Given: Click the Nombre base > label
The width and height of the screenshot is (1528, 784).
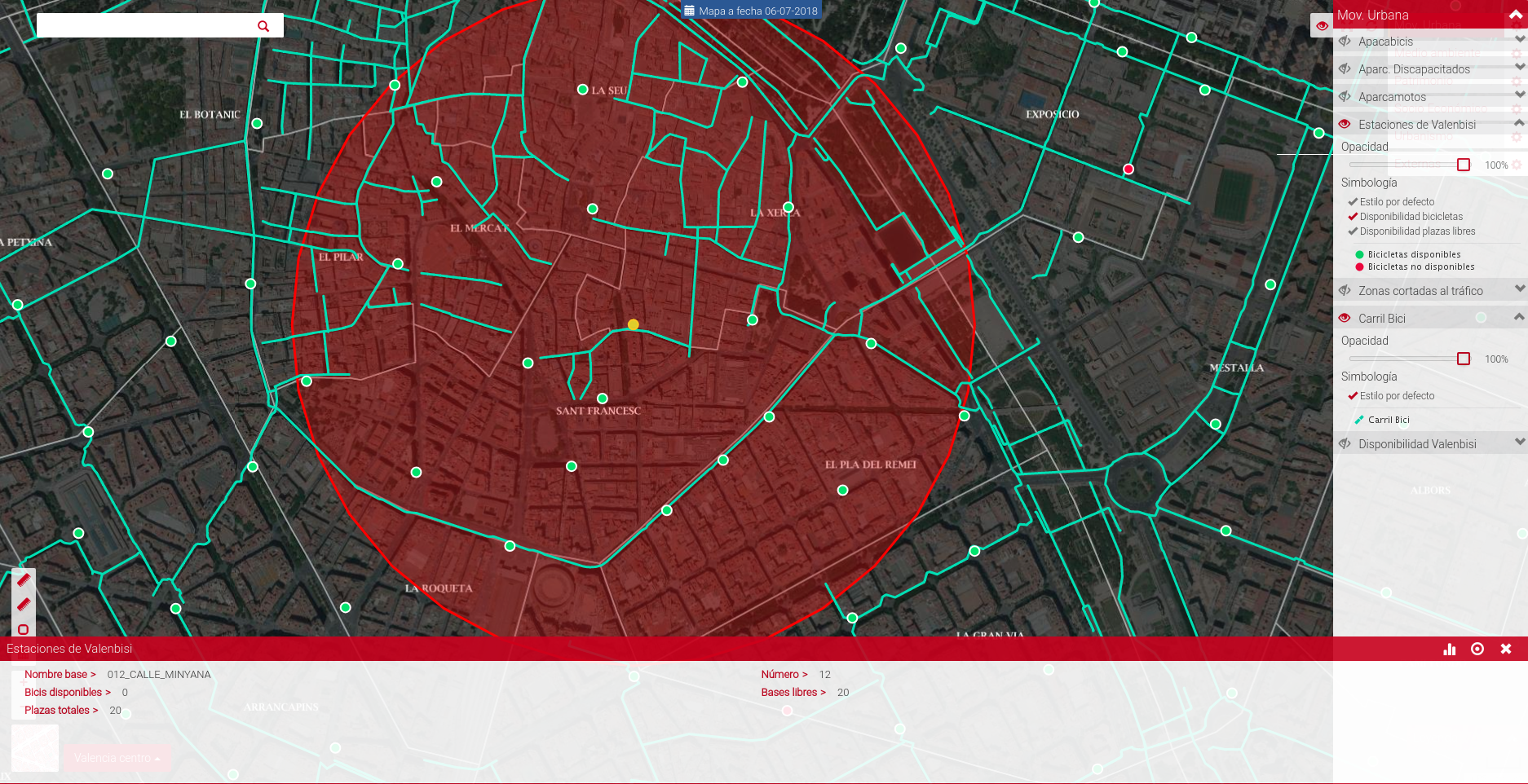Looking at the screenshot, I should pyautogui.click(x=60, y=674).
